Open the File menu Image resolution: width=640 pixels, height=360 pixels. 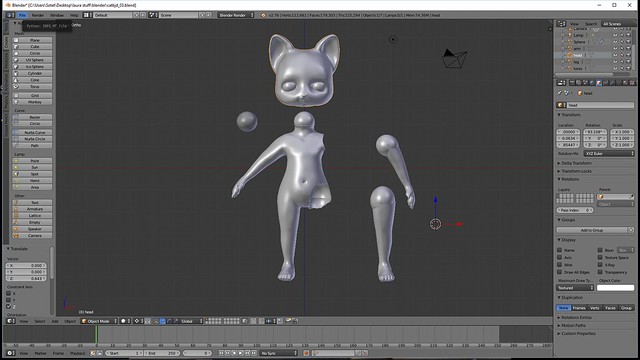point(22,15)
